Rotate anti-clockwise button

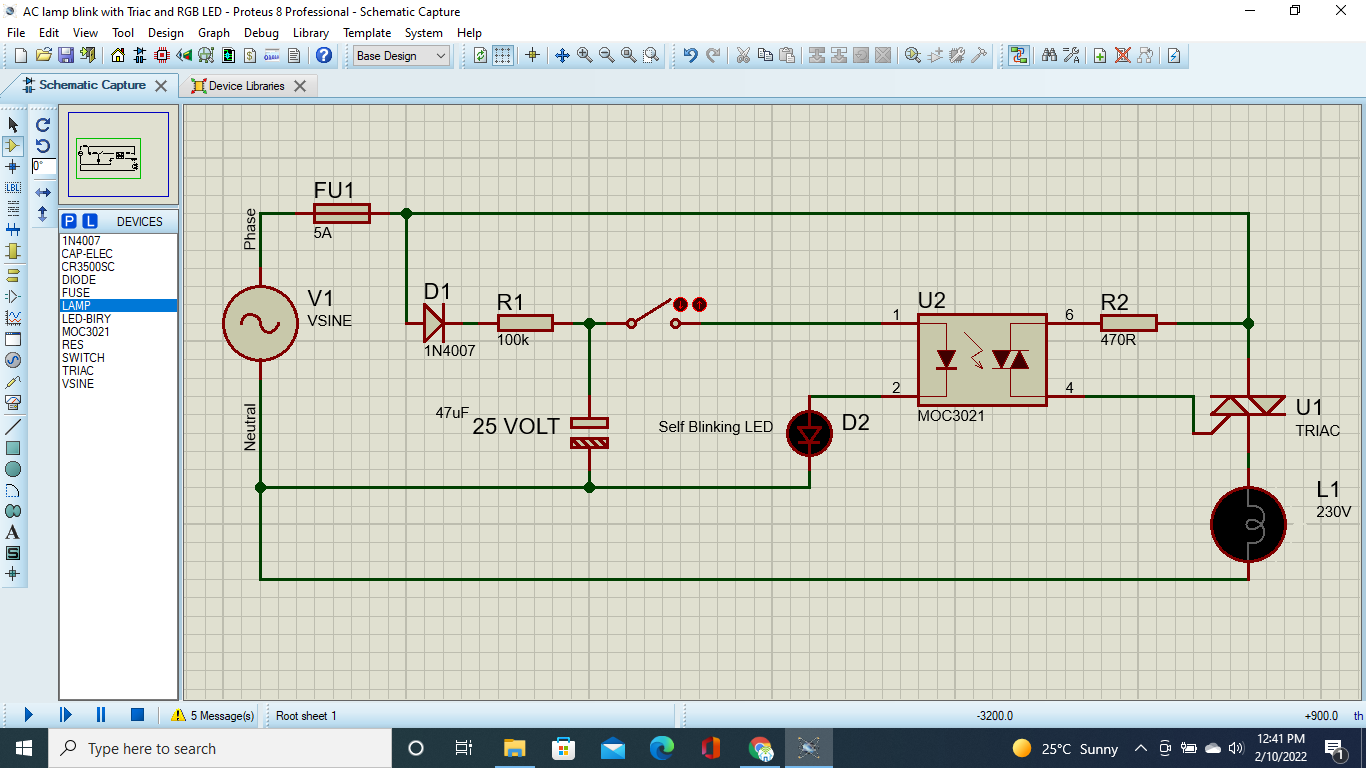click(x=43, y=146)
